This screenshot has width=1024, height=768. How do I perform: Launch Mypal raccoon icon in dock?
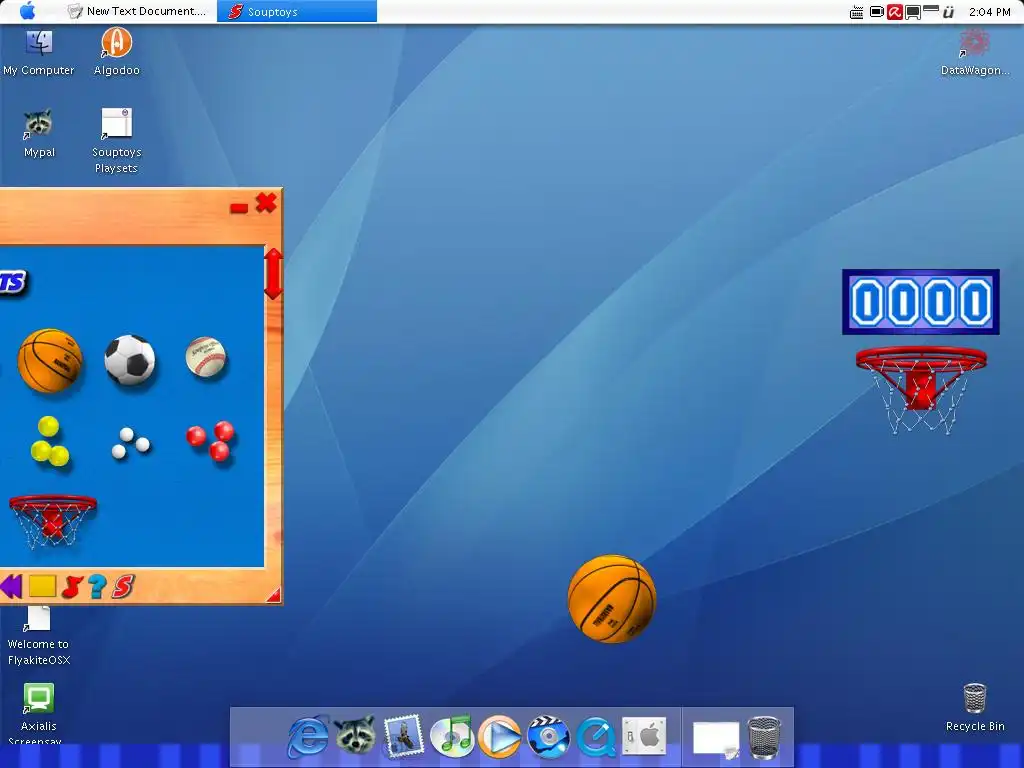[x=355, y=735]
